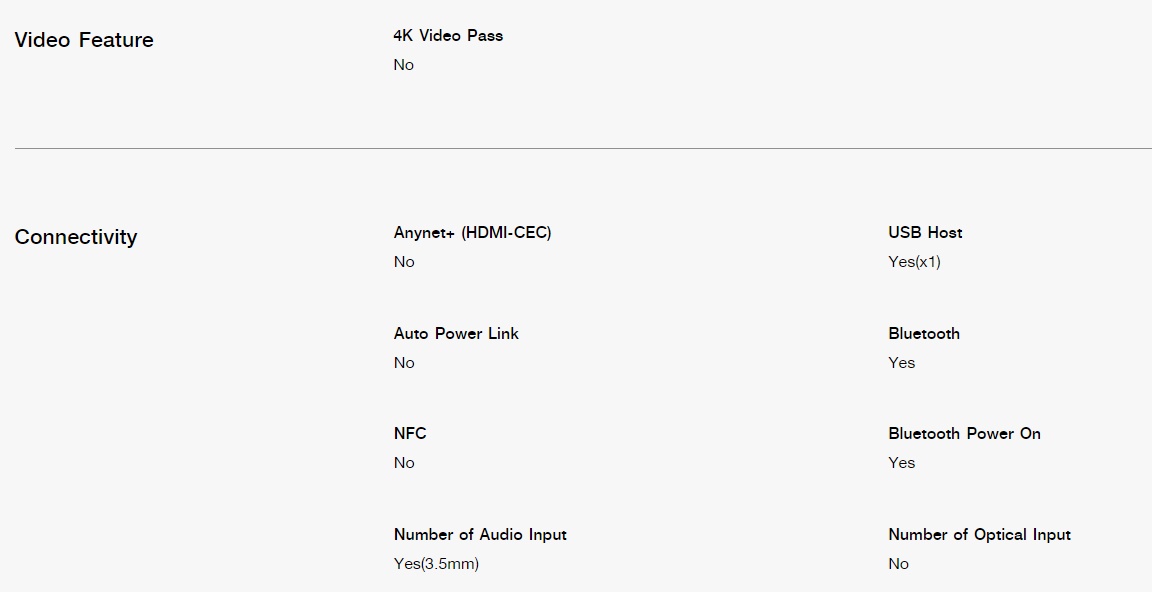The image size is (1152, 592).
Task: Click the Yes(x1) value under USB Host
Action: click(914, 261)
